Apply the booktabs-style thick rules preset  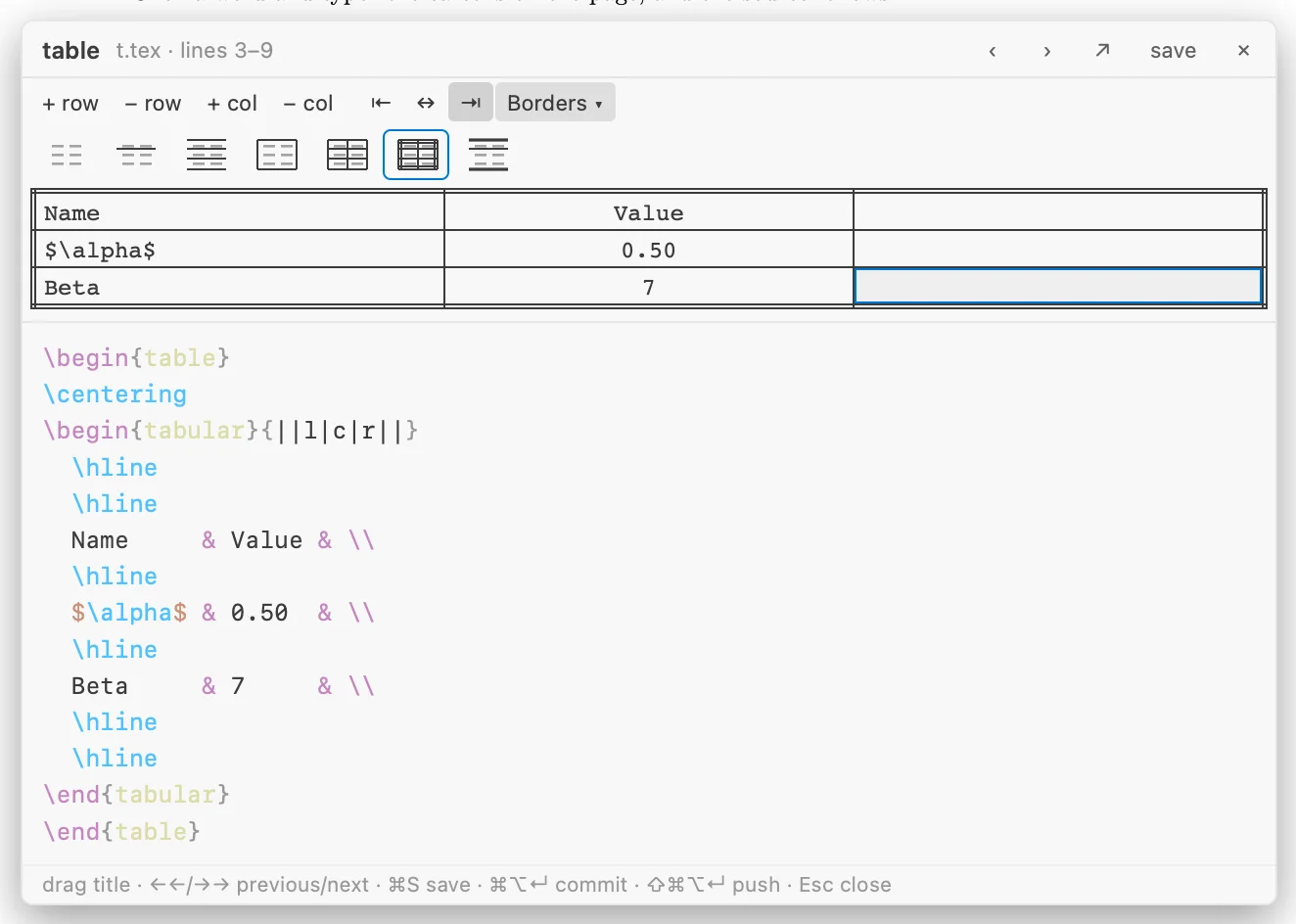[x=488, y=155]
